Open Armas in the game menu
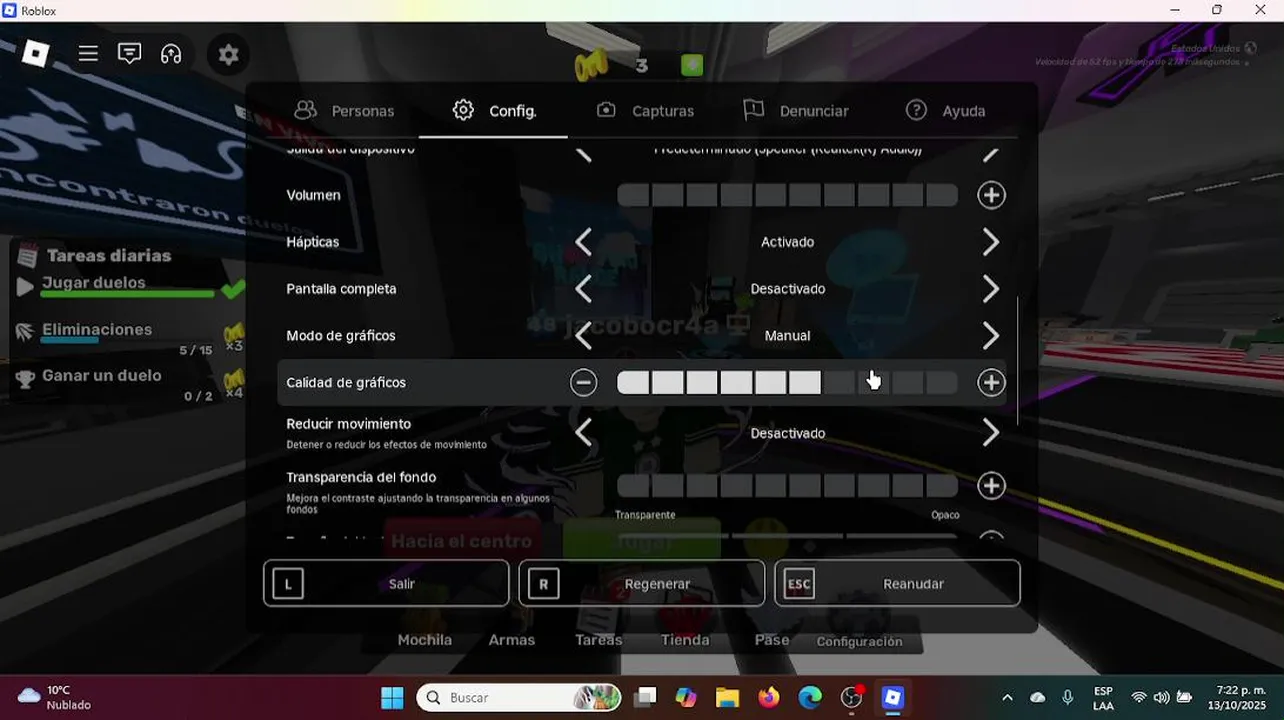This screenshot has width=1284, height=720. coord(512,640)
